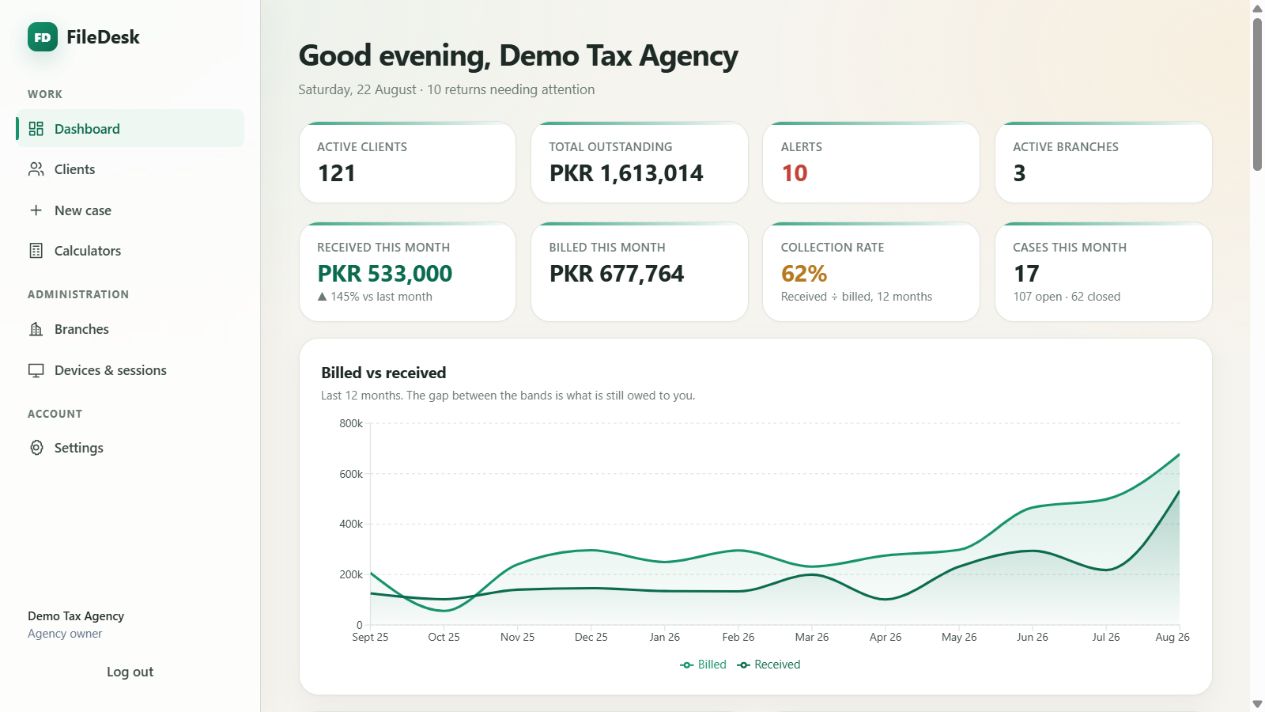Click the Clients people icon
The width and height of the screenshot is (1265, 712).
pyautogui.click(x=36, y=169)
